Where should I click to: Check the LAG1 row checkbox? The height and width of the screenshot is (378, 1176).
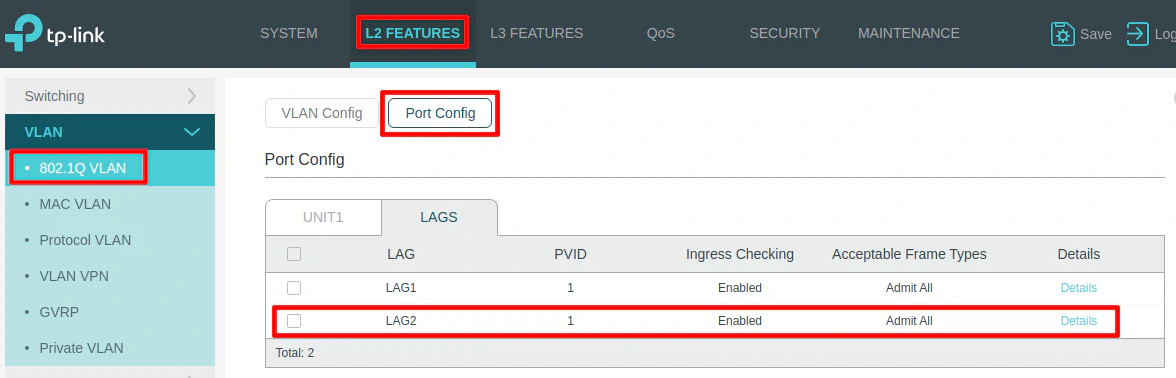[294, 288]
